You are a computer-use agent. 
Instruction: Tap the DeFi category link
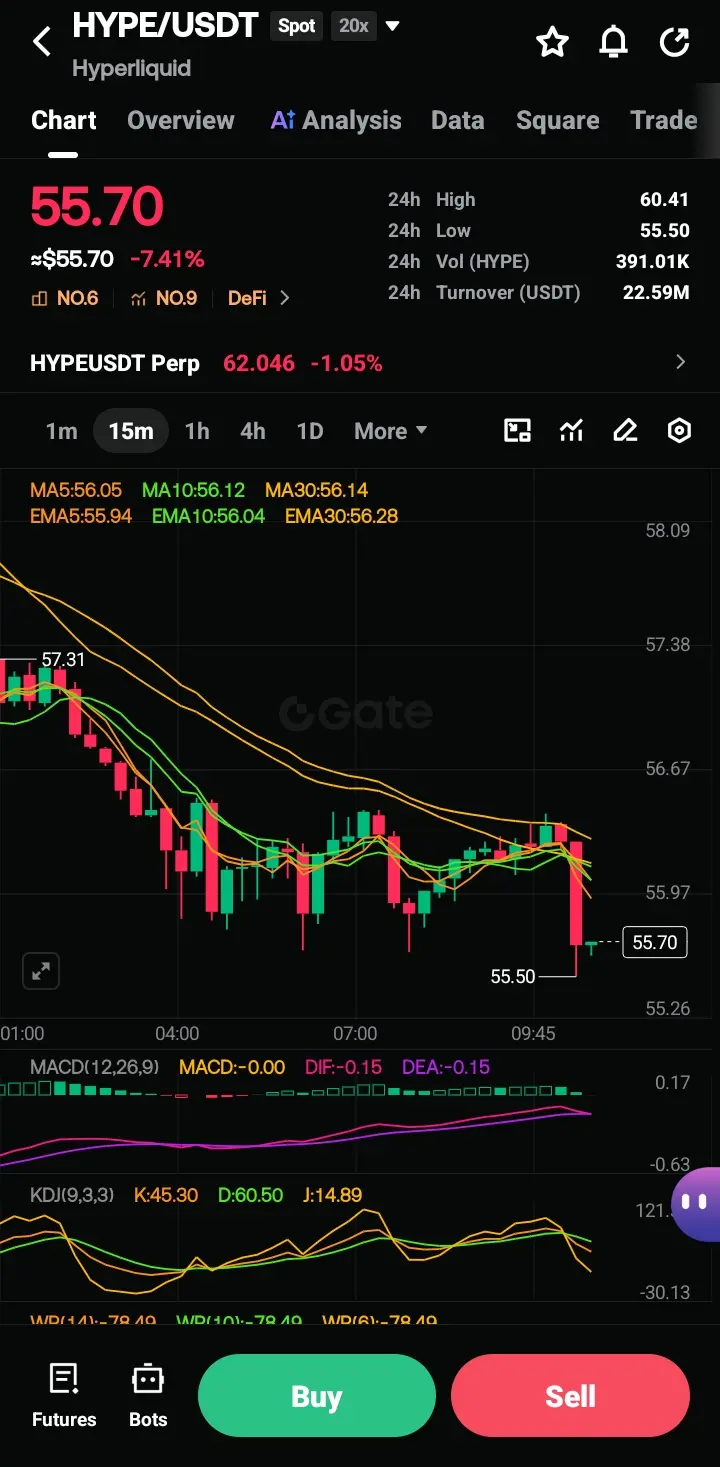(x=247, y=298)
